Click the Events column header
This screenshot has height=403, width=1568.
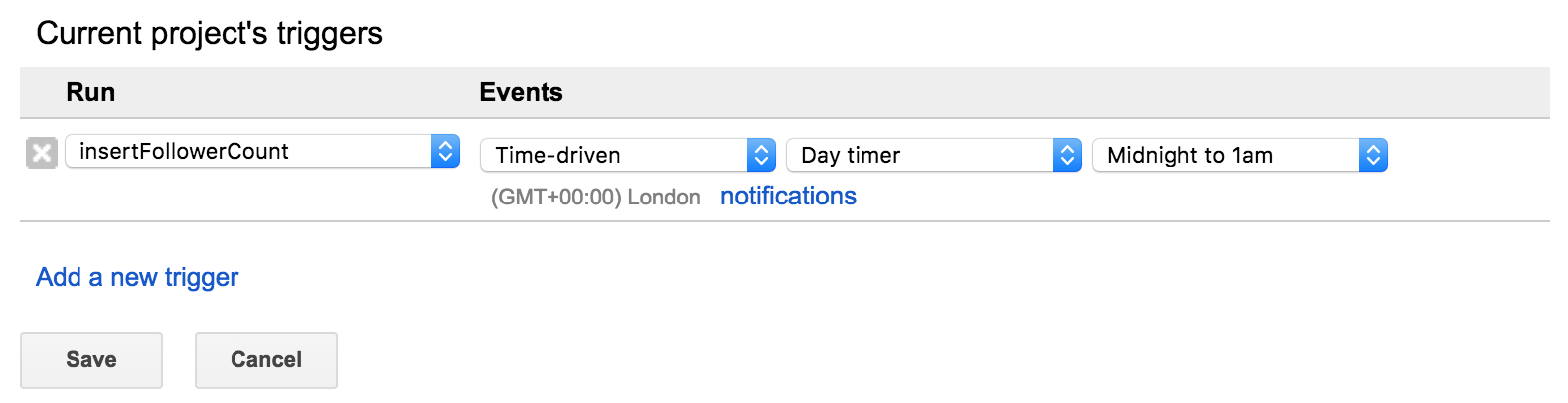[x=521, y=92]
